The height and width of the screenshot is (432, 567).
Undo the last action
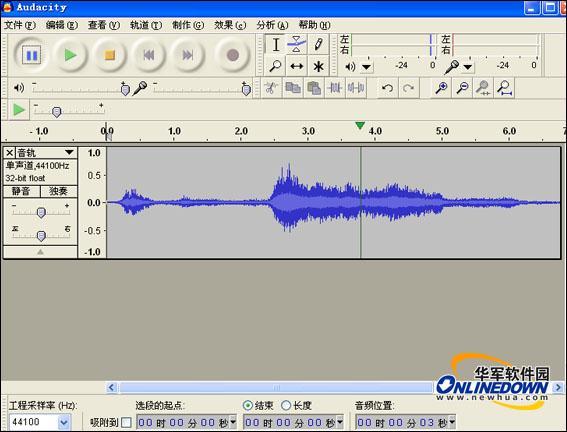387,88
